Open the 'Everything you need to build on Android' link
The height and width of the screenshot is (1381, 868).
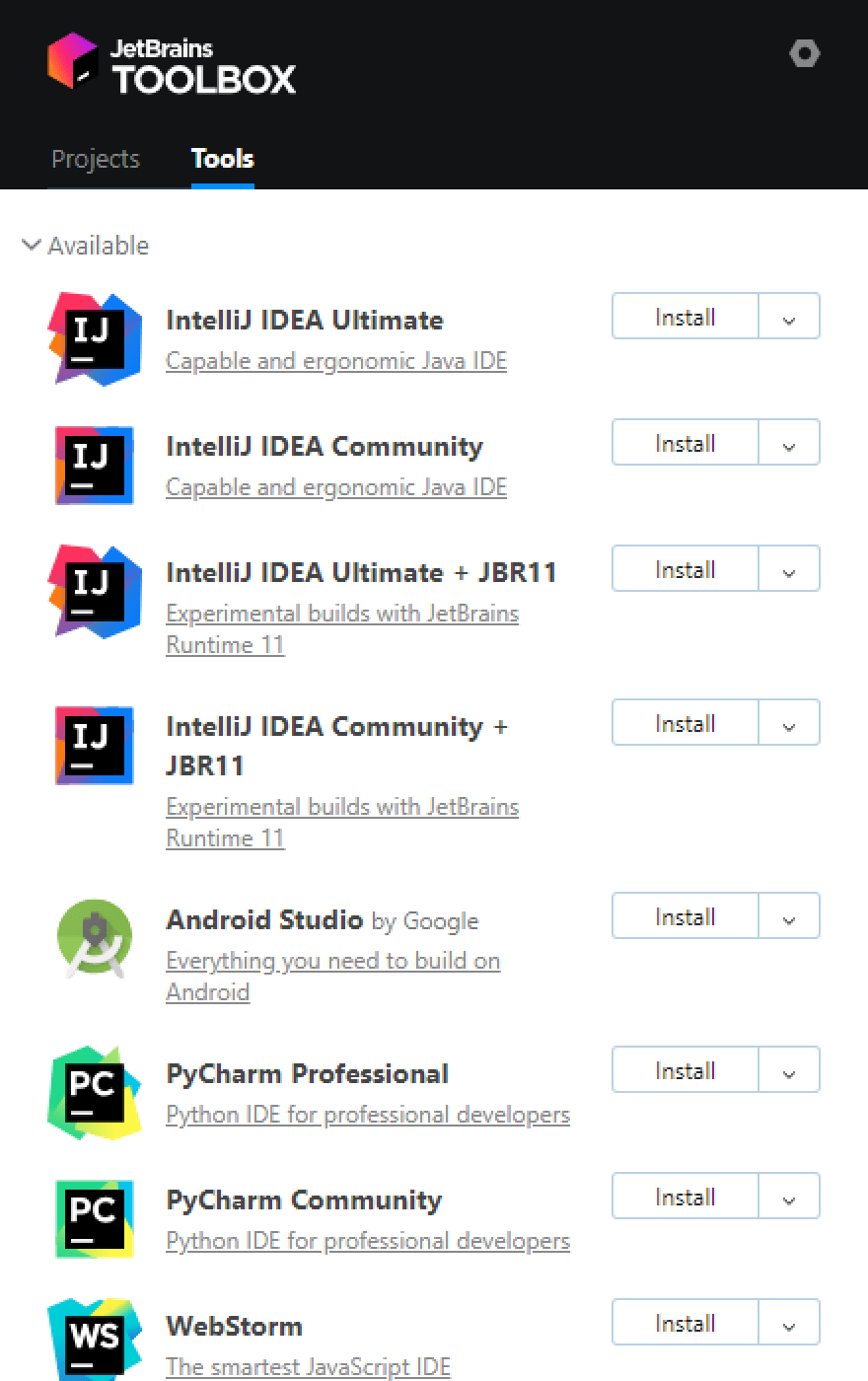click(x=332, y=977)
